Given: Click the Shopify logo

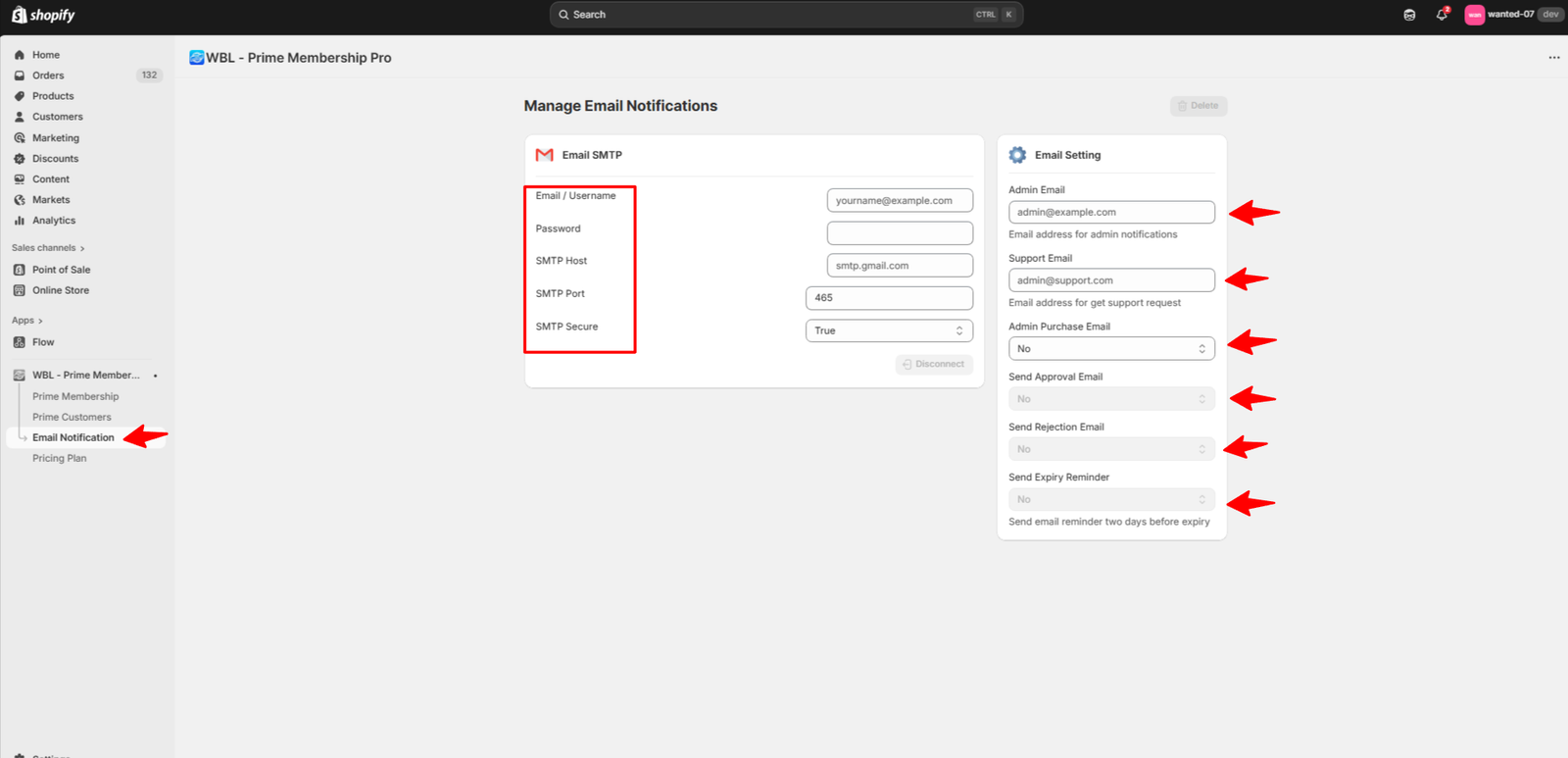Looking at the screenshot, I should (43, 15).
